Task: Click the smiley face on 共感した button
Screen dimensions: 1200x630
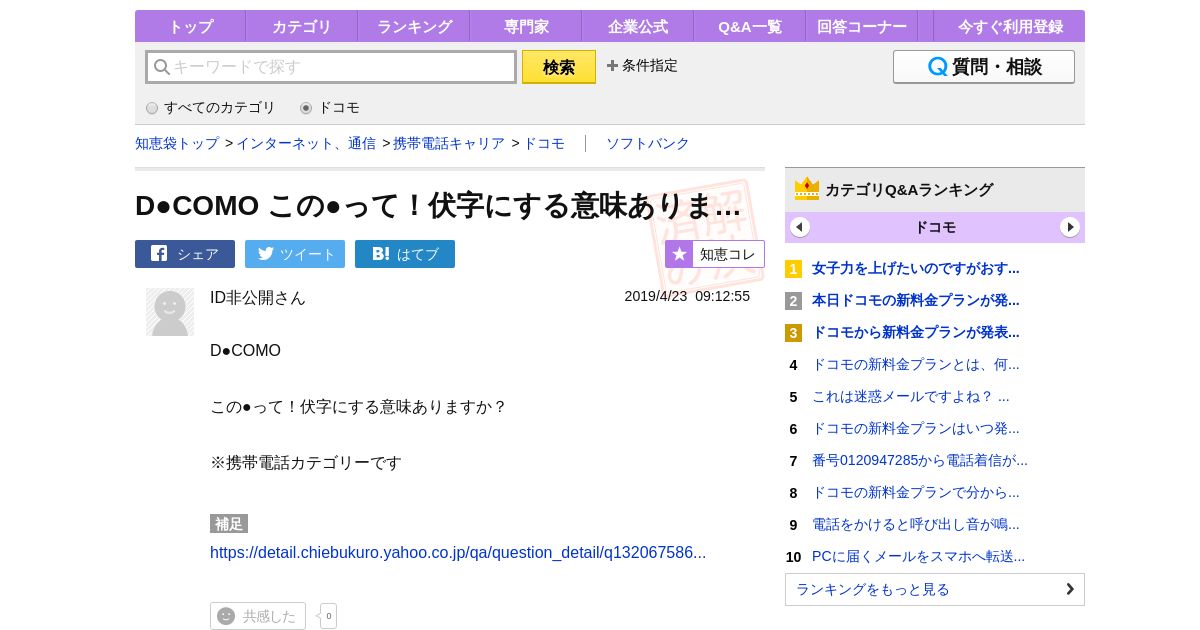Action: [226, 616]
